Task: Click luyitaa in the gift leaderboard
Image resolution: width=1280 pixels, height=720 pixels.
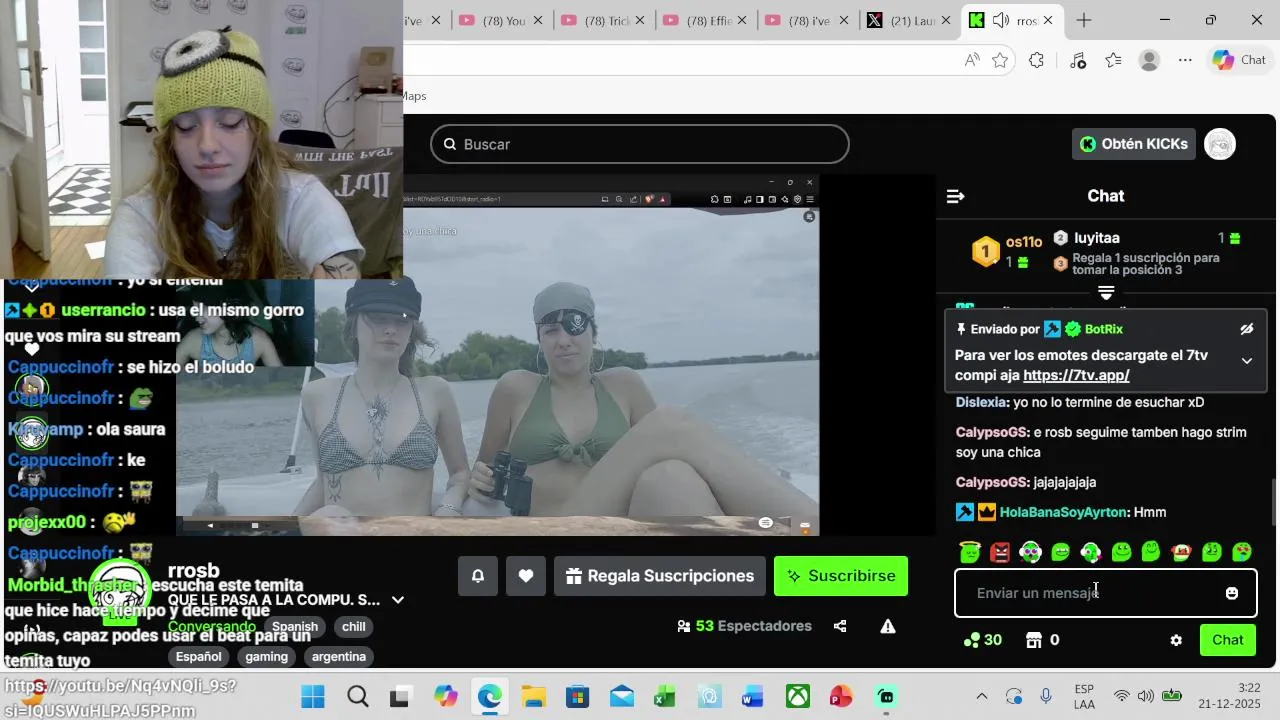Action: (1096, 238)
